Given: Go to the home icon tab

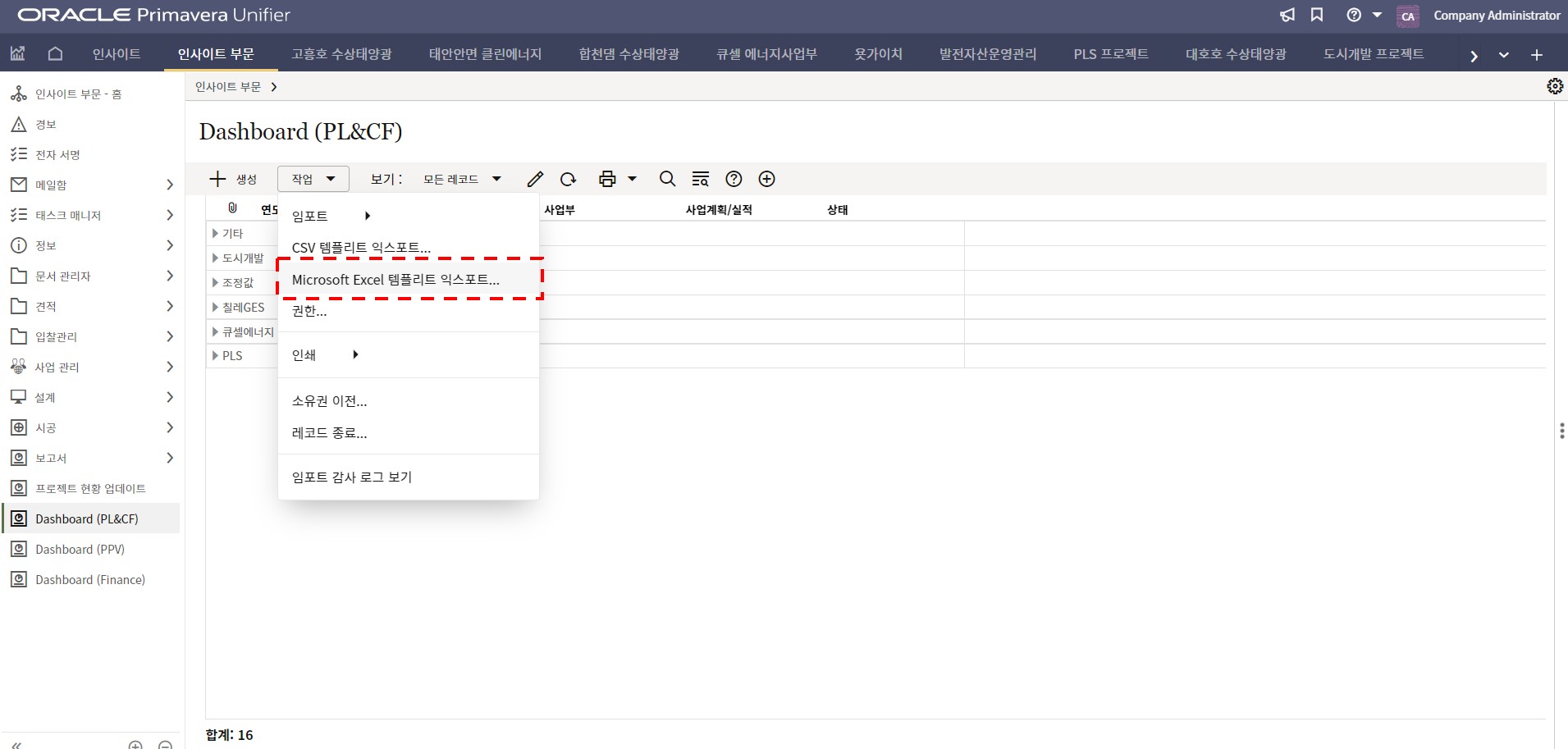Looking at the screenshot, I should [55, 54].
